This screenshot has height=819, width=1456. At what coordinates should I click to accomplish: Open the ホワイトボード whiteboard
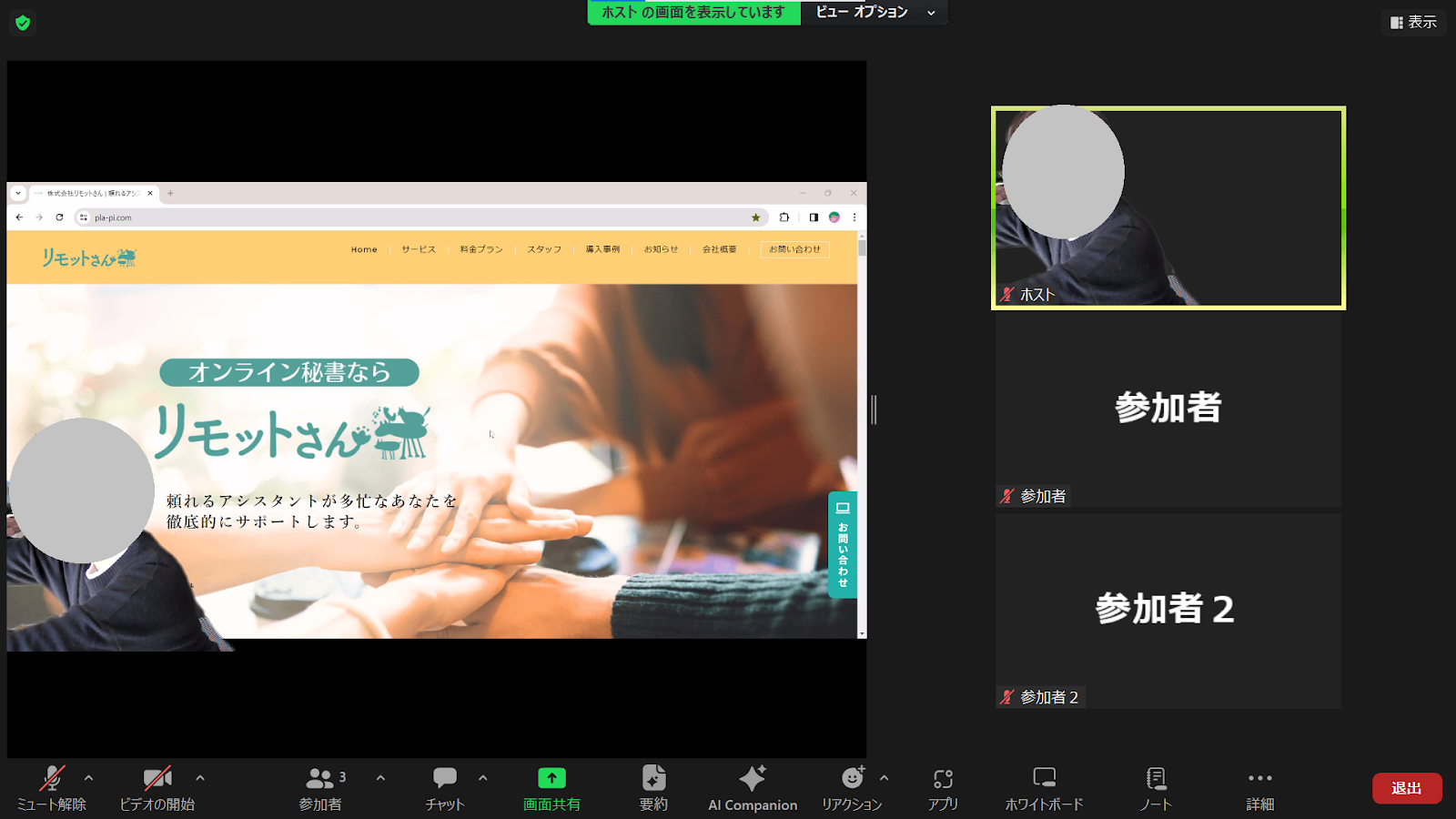pyautogui.click(x=1044, y=788)
